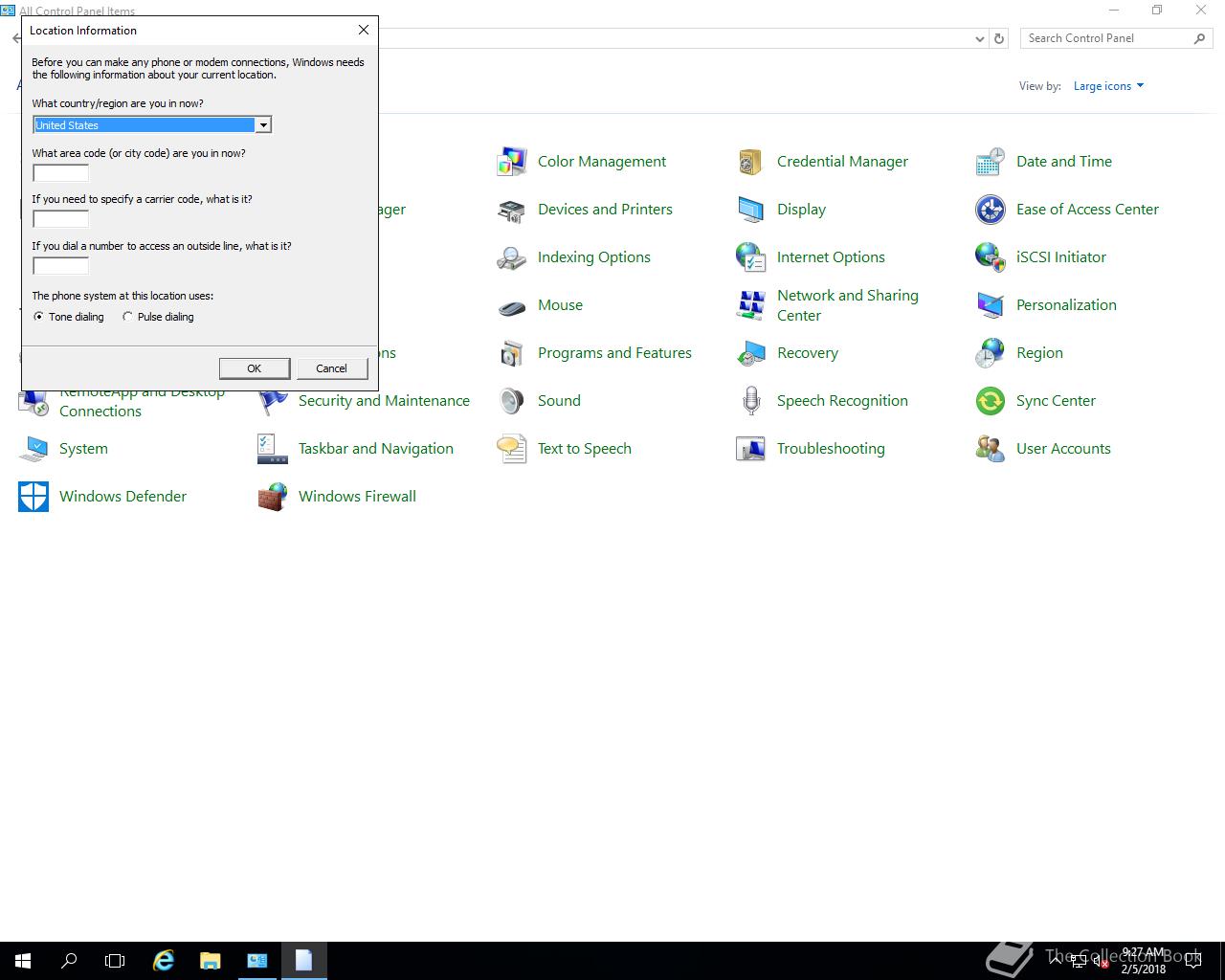Open the Windows Firewall text link
Viewport: 1225px width, 980px height.
coord(357,497)
